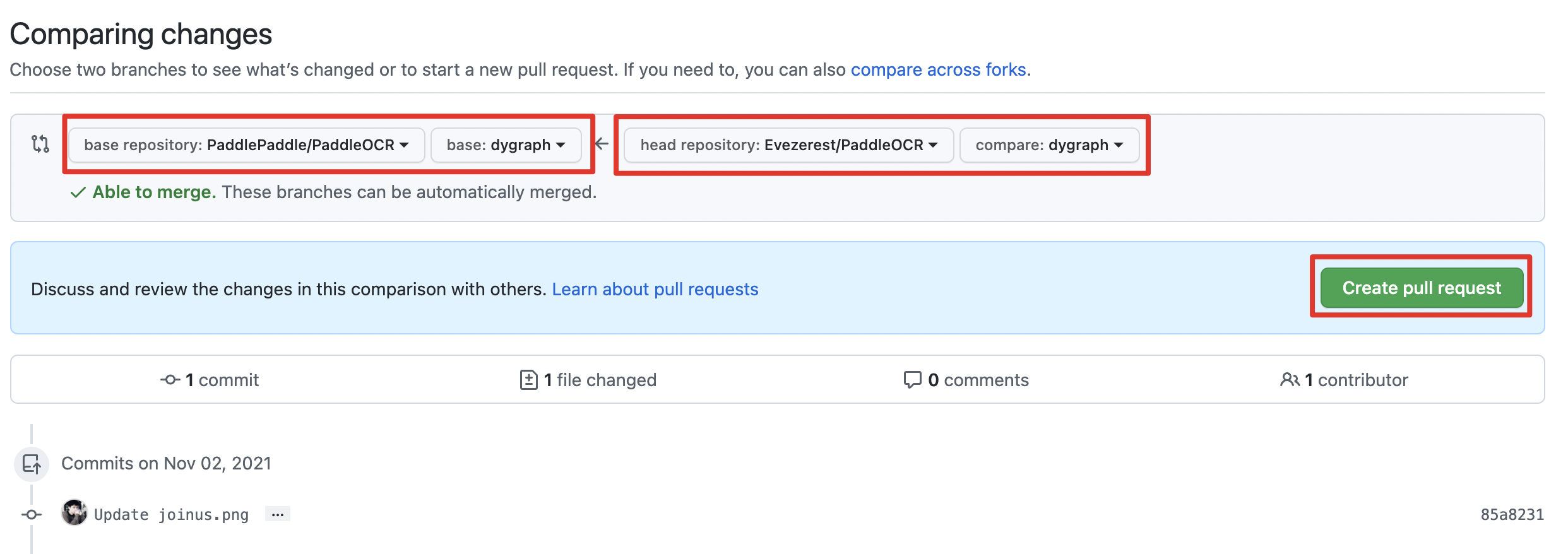Screen dimensions: 1568x554
Task: Click the commit author avatar
Action: [x=74, y=512]
